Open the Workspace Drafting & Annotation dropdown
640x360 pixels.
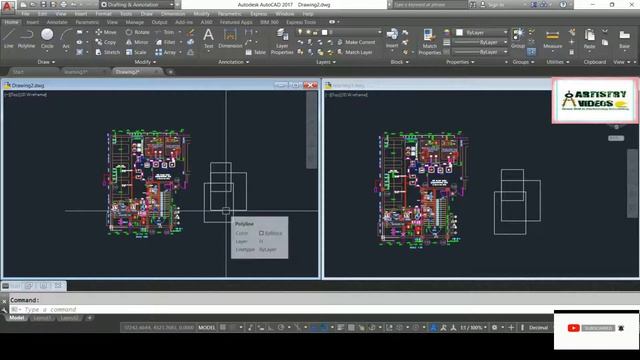(x=137, y=4)
